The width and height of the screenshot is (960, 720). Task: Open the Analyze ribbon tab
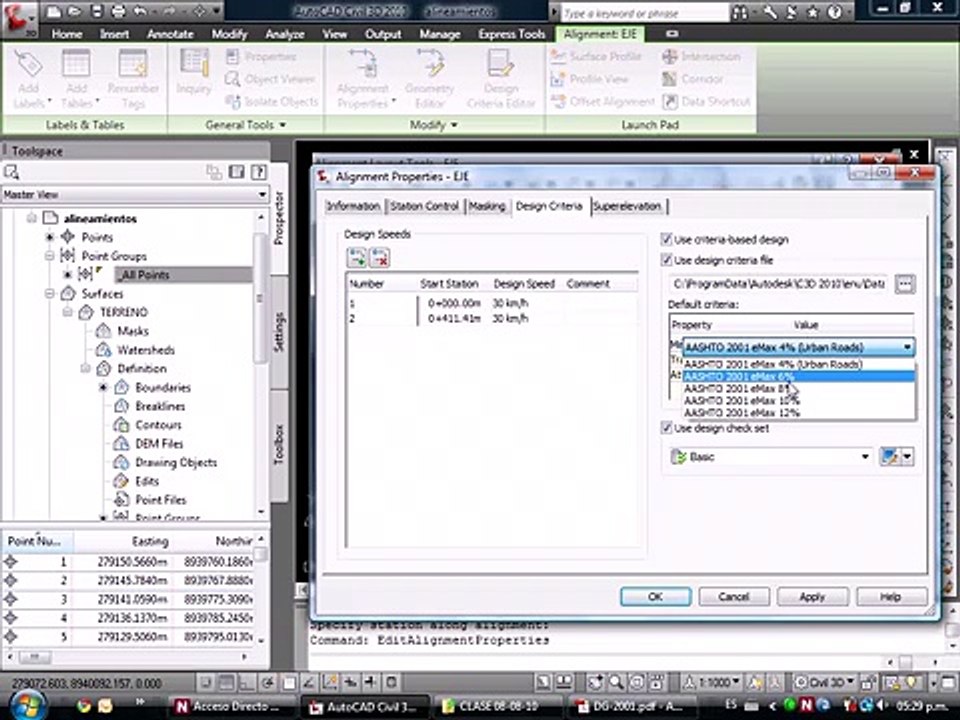point(285,34)
